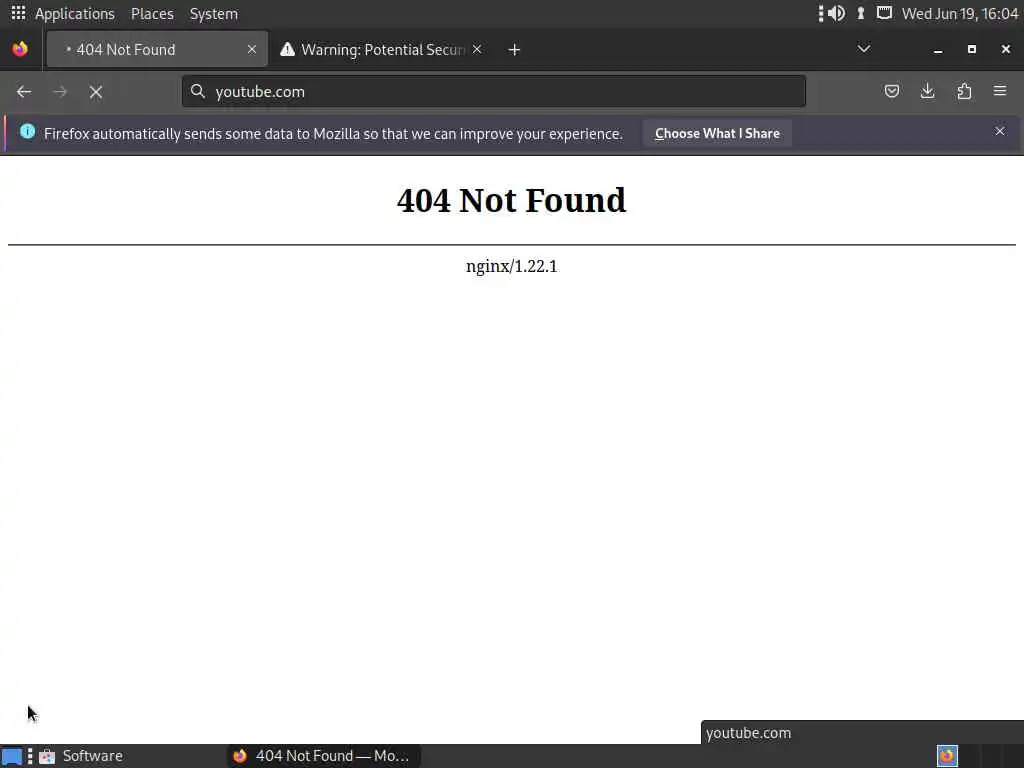Dismiss the Firefox data notification bar
1024x768 pixels.
(999, 131)
